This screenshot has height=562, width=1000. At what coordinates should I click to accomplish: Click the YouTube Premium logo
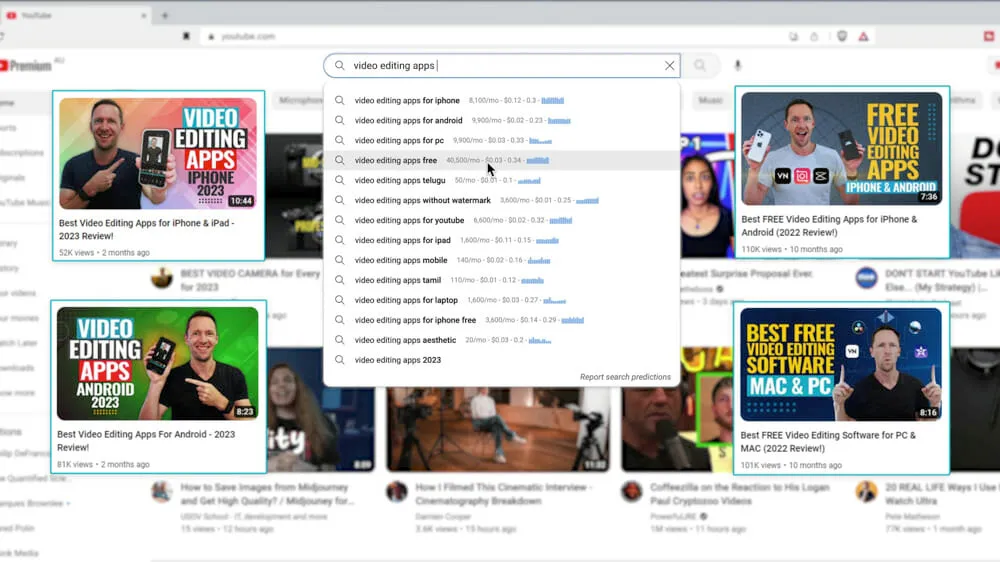click(26, 66)
